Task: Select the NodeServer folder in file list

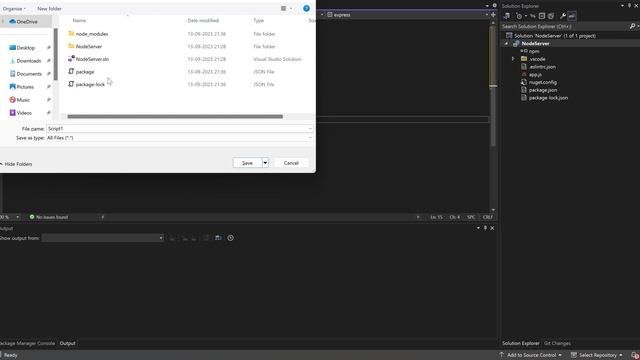Action: pos(89,47)
